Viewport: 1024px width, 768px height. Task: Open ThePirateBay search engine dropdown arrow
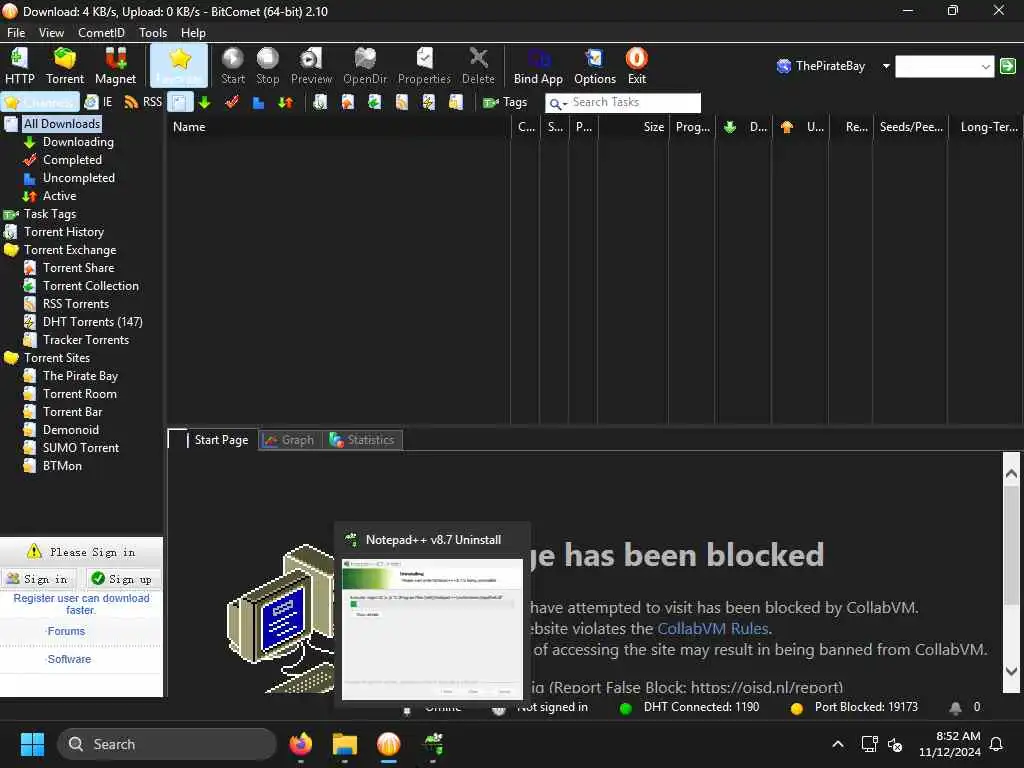[x=886, y=66]
